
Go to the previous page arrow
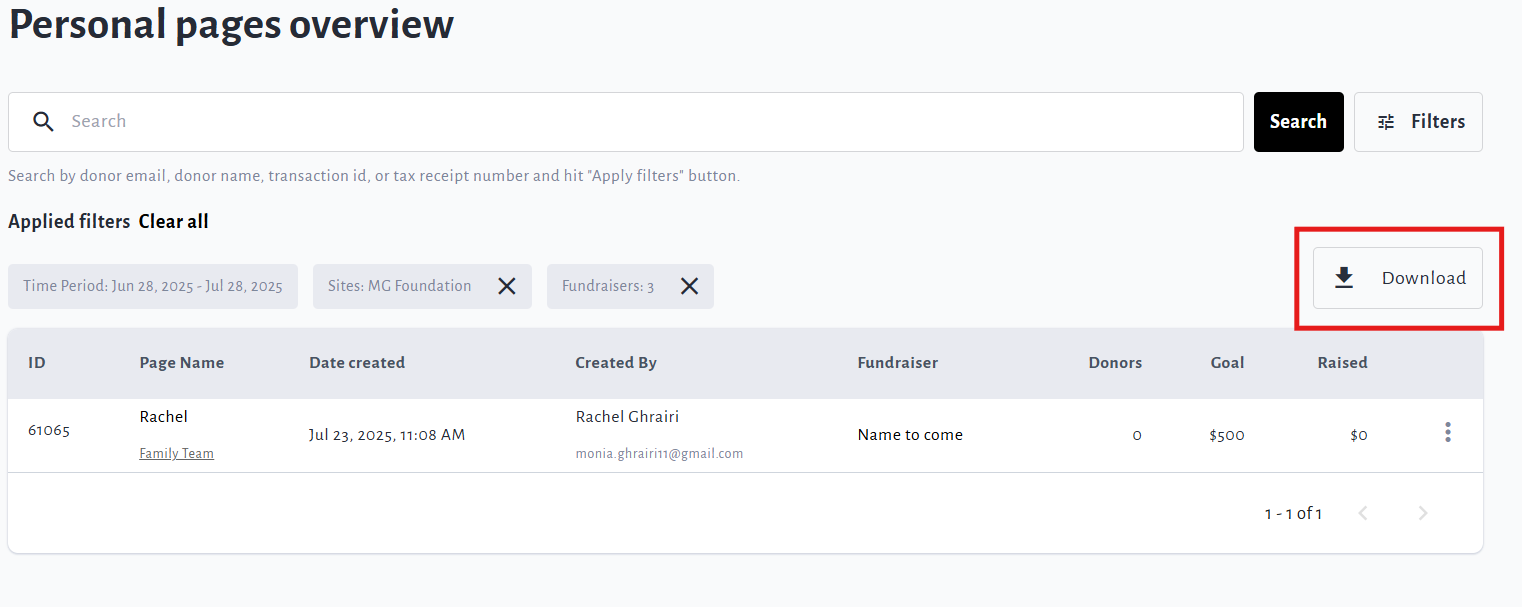pyautogui.click(x=1362, y=513)
